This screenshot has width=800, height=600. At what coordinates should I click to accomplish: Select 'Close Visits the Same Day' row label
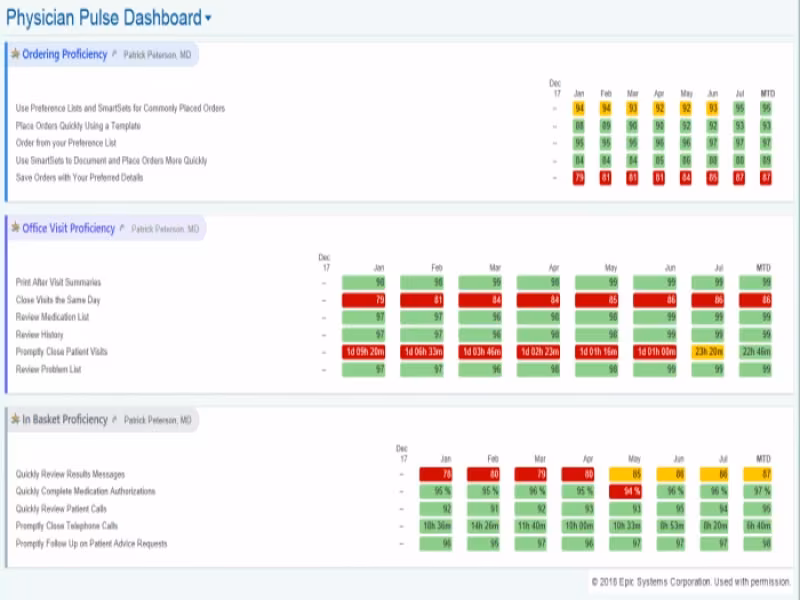tap(58, 300)
